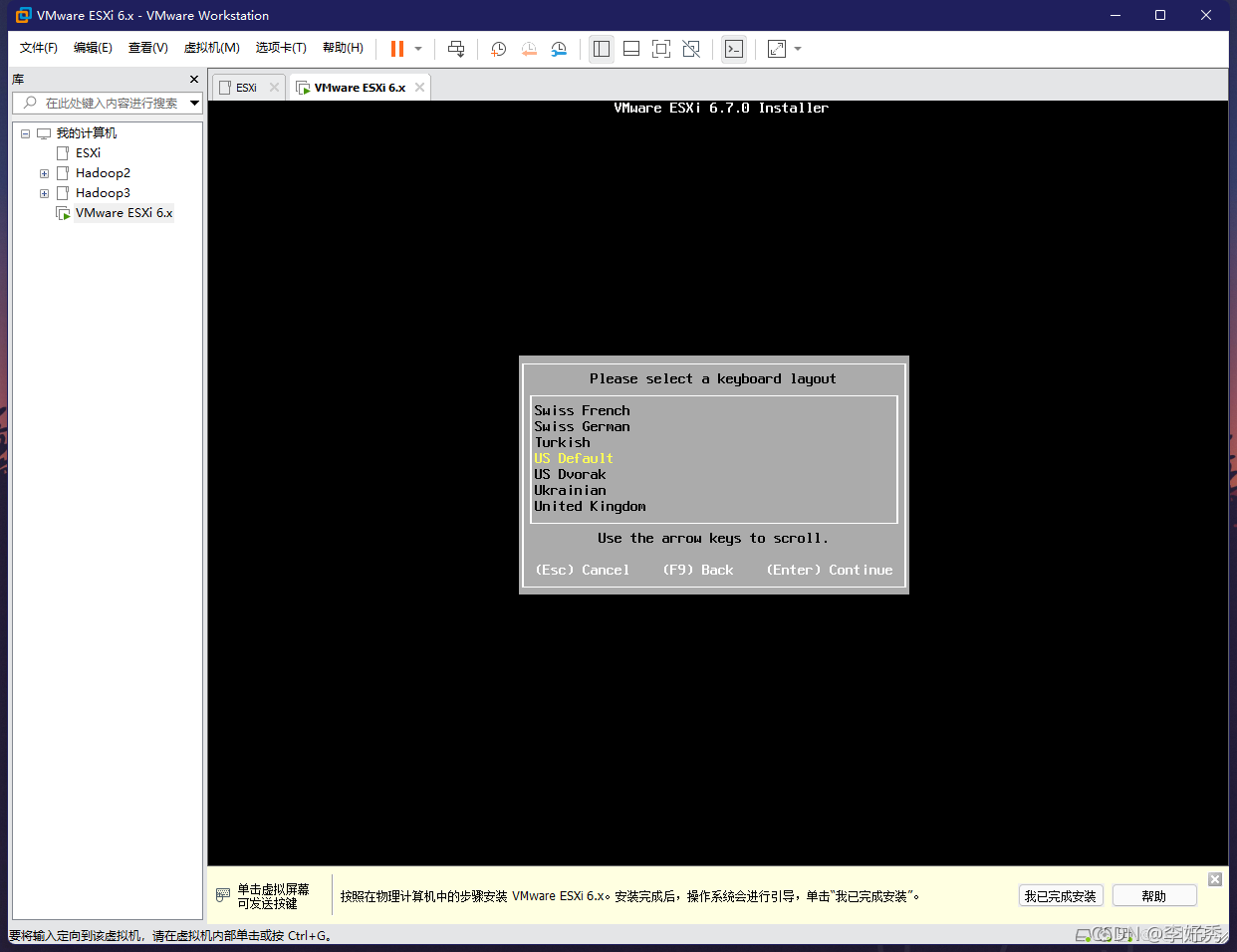The width and height of the screenshot is (1237, 952).
Task: Close the ESXi tab
Action: [x=274, y=88]
